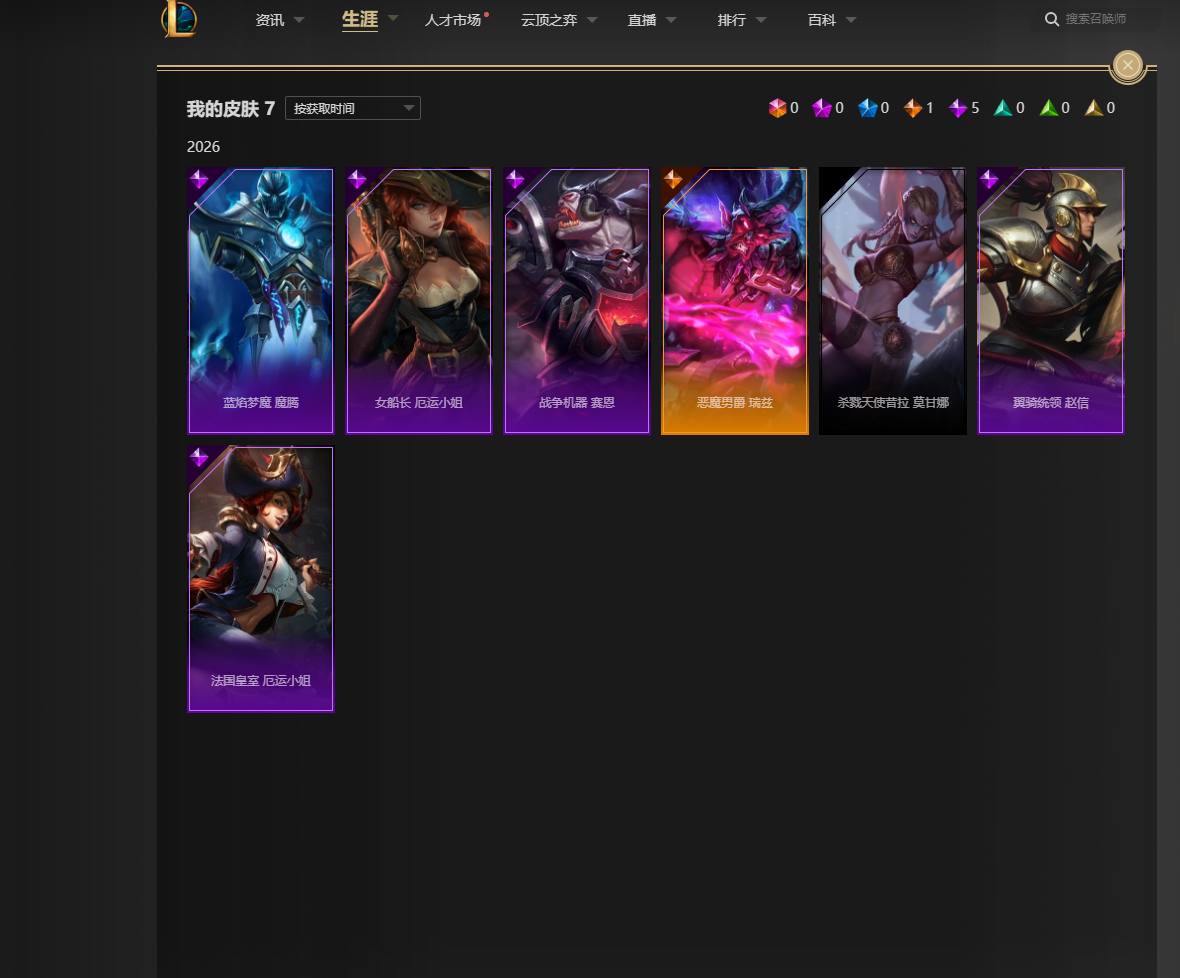Select the purple diamond gem showing 5
Image resolution: width=1180 pixels, height=978 pixels.
tap(957, 108)
